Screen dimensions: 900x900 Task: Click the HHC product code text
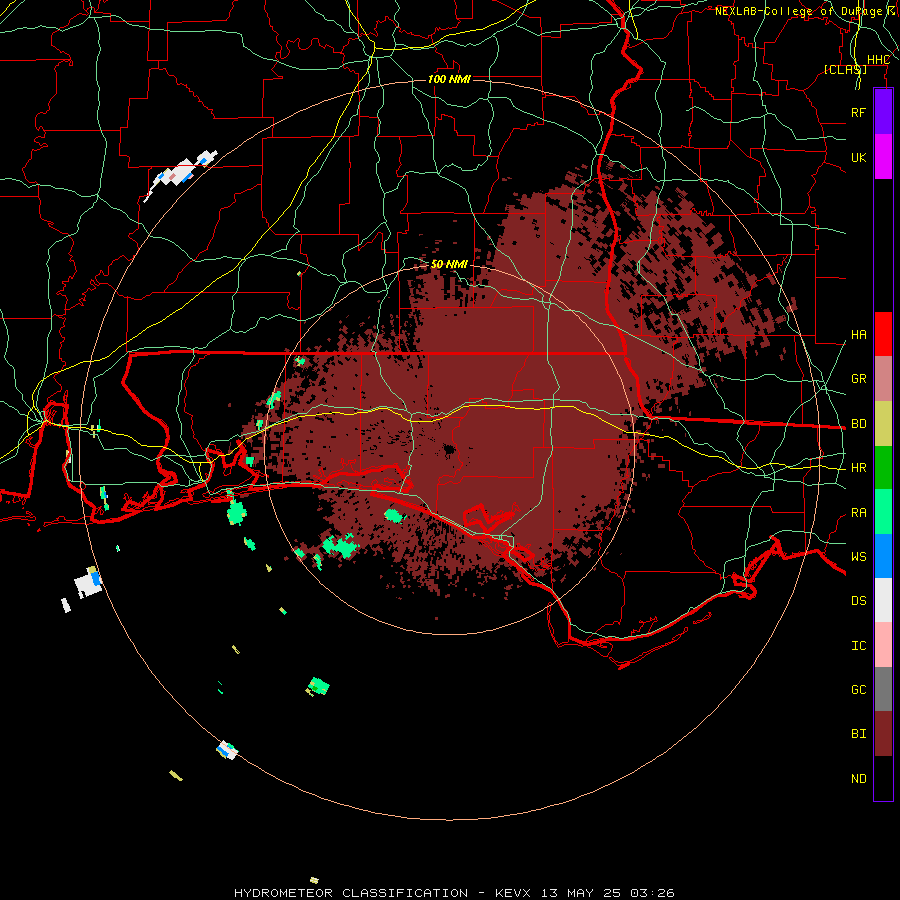(x=878, y=60)
